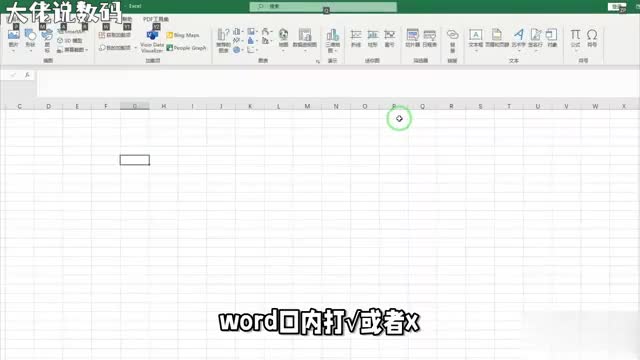Screen dimensions: 640x360
Task: Click Get Add-ins
Action: [x=115, y=35]
